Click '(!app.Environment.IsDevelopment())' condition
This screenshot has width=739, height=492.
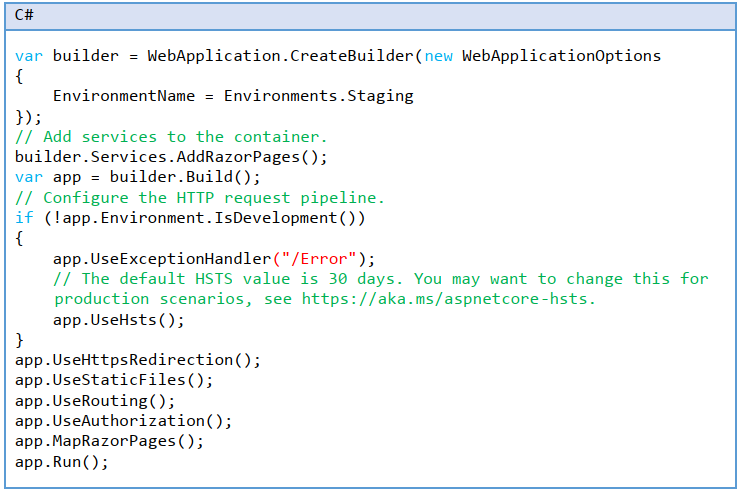(x=205, y=218)
